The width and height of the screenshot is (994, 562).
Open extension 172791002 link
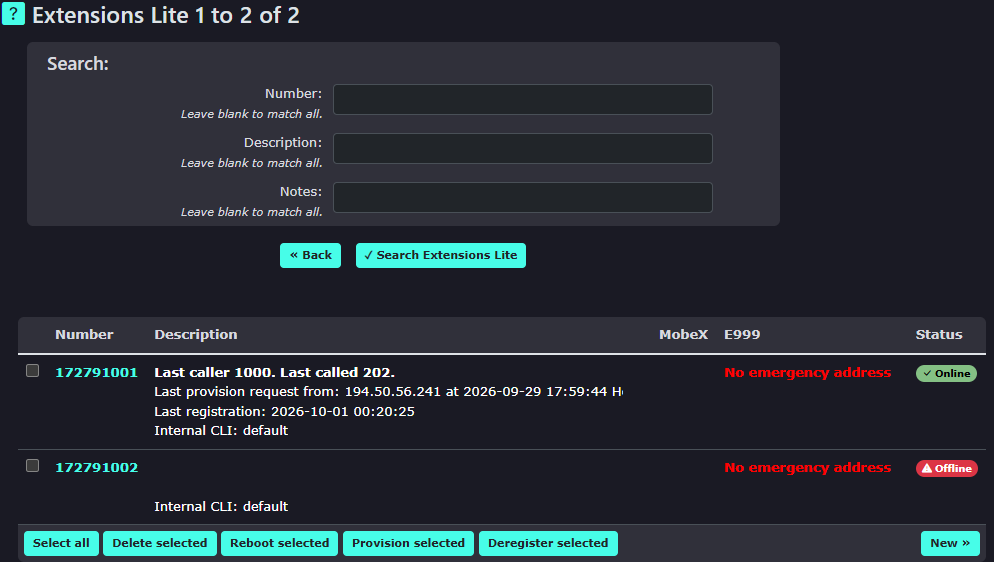click(x=96, y=468)
